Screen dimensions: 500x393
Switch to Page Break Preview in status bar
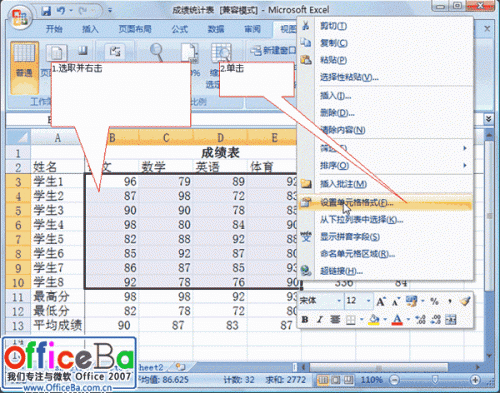click(x=348, y=380)
